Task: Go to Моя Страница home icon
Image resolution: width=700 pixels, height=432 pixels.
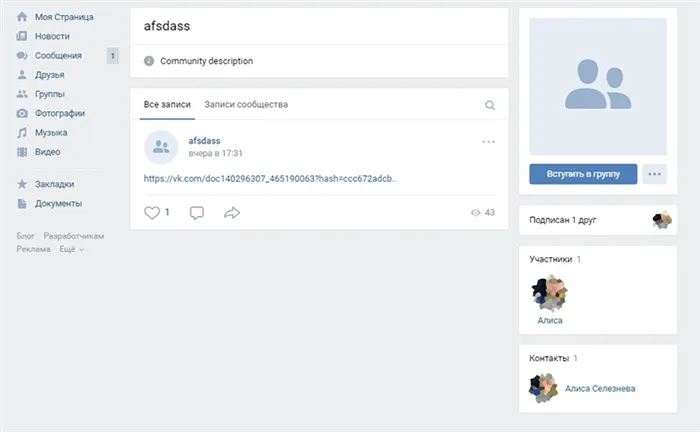Action: coord(22,17)
